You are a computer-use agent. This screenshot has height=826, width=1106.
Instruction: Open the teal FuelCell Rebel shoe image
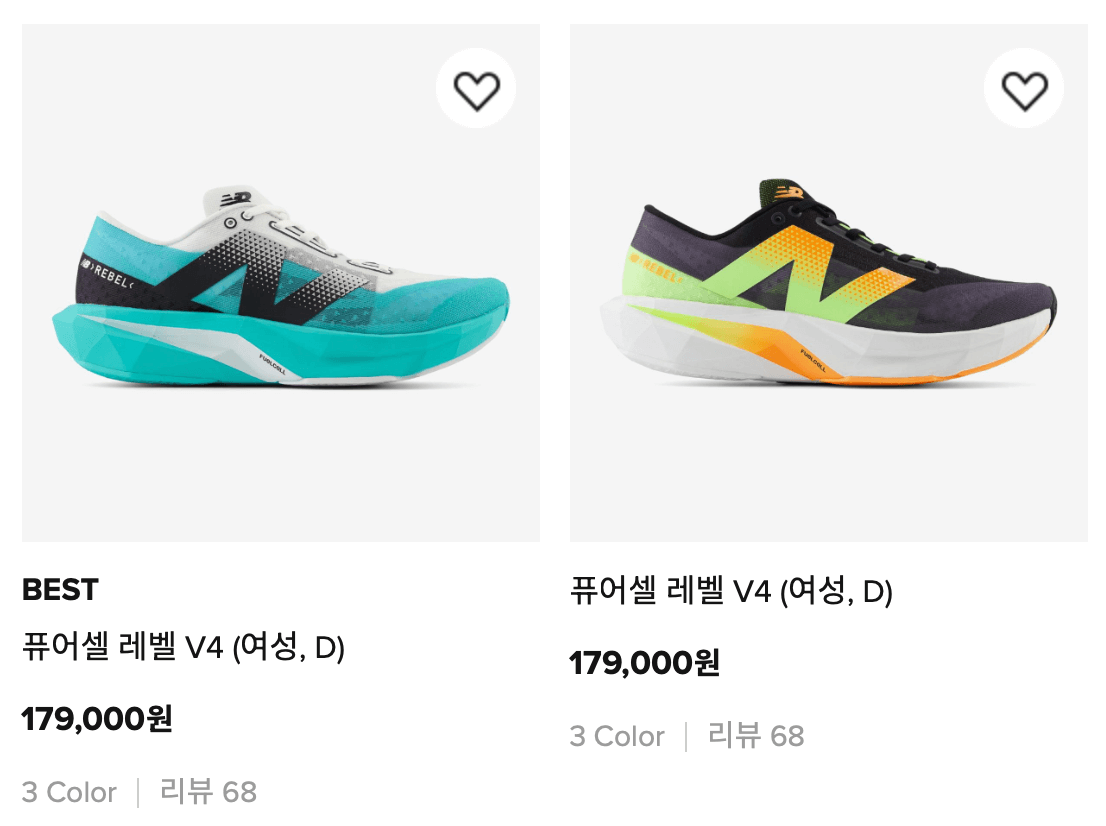click(281, 283)
